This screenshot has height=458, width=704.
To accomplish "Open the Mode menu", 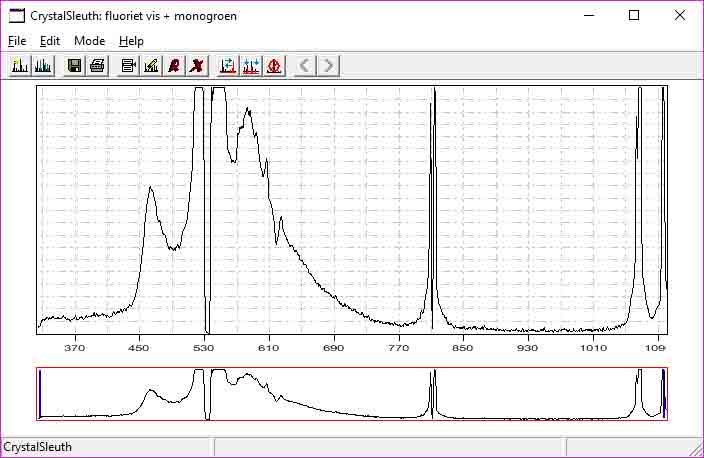I will point(89,41).
